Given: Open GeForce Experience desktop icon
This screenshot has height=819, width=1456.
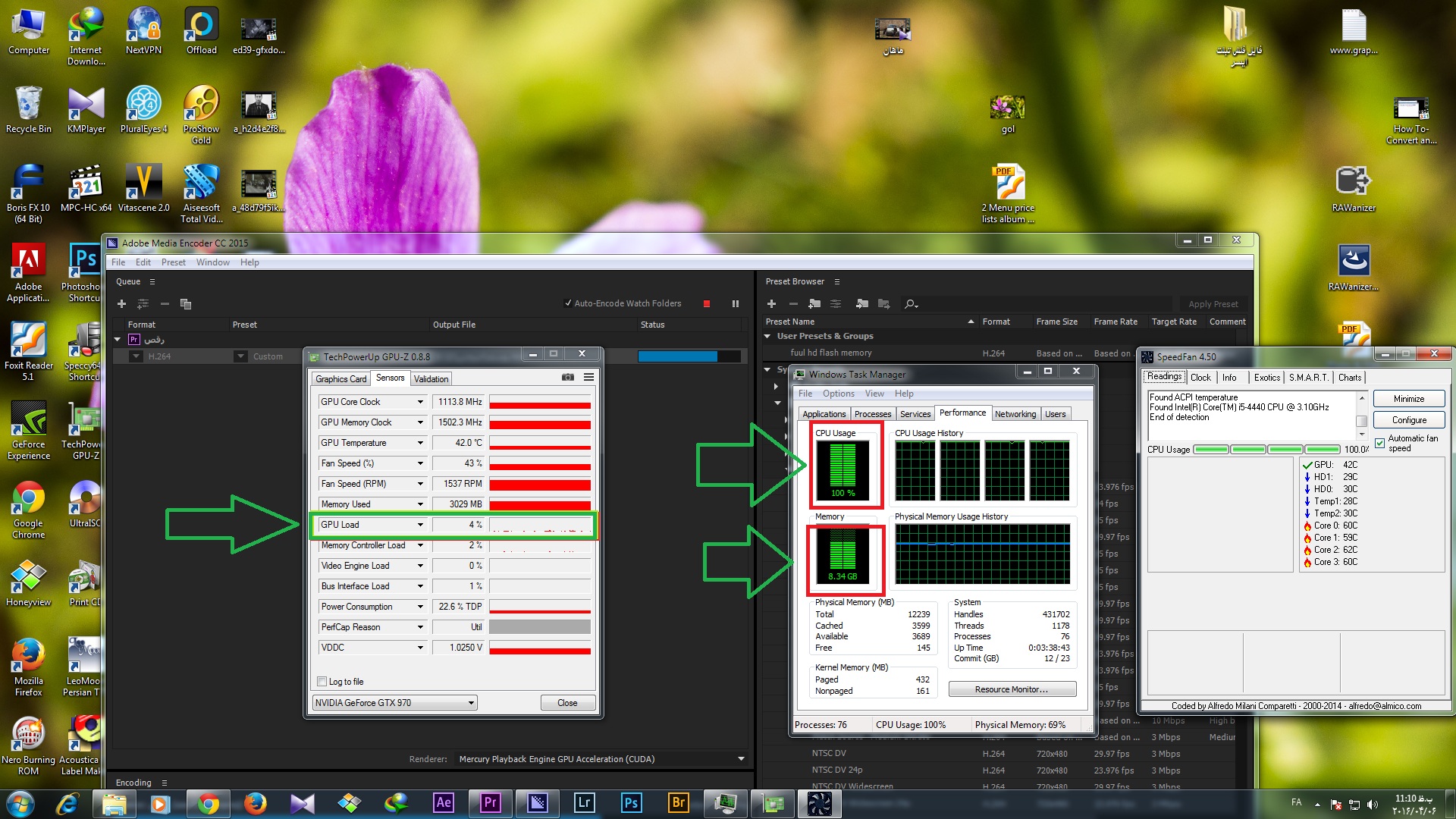Looking at the screenshot, I should [x=29, y=431].
